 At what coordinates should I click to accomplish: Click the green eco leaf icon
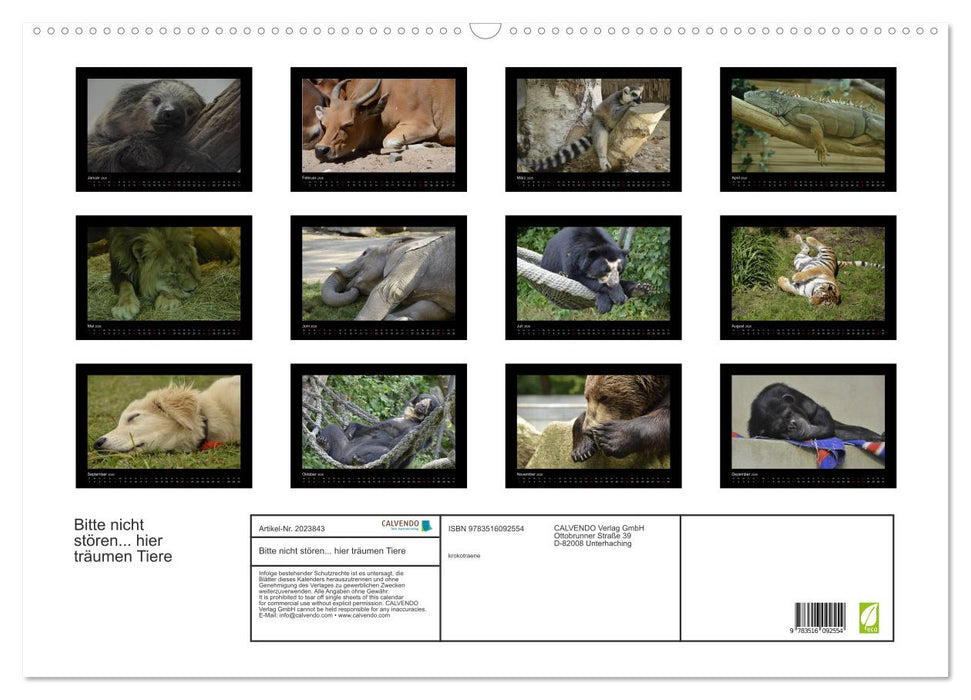coord(869,619)
